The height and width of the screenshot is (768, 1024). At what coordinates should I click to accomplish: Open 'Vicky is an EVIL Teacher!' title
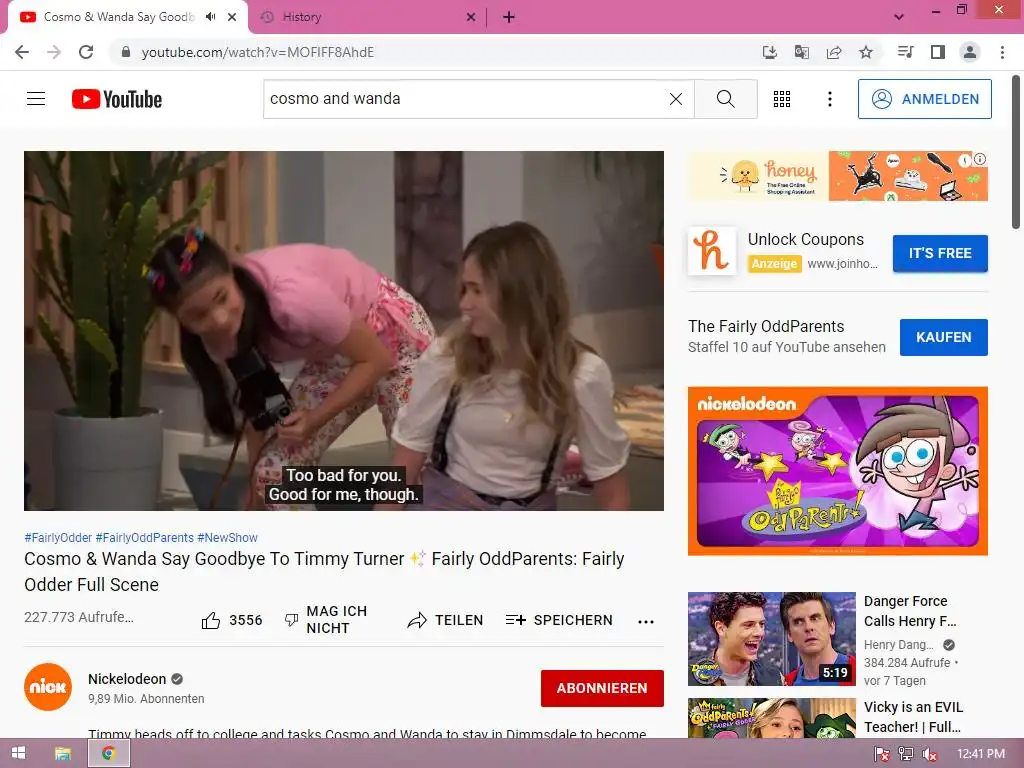tap(913, 717)
